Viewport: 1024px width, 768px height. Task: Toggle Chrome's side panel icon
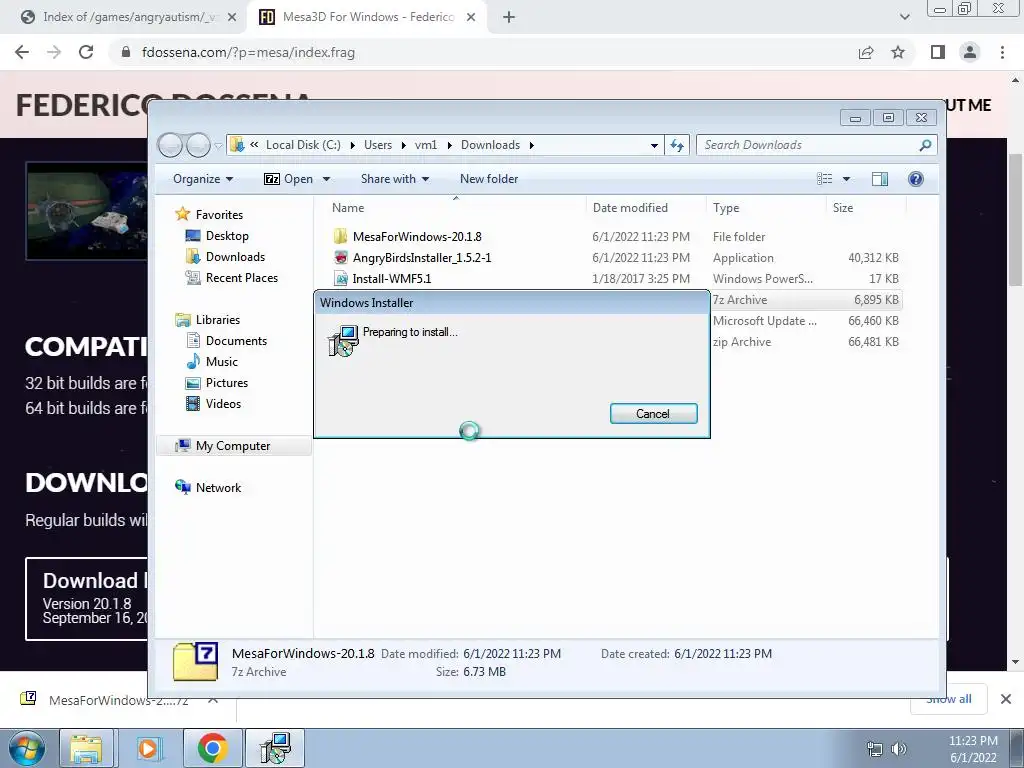click(x=938, y=52)
